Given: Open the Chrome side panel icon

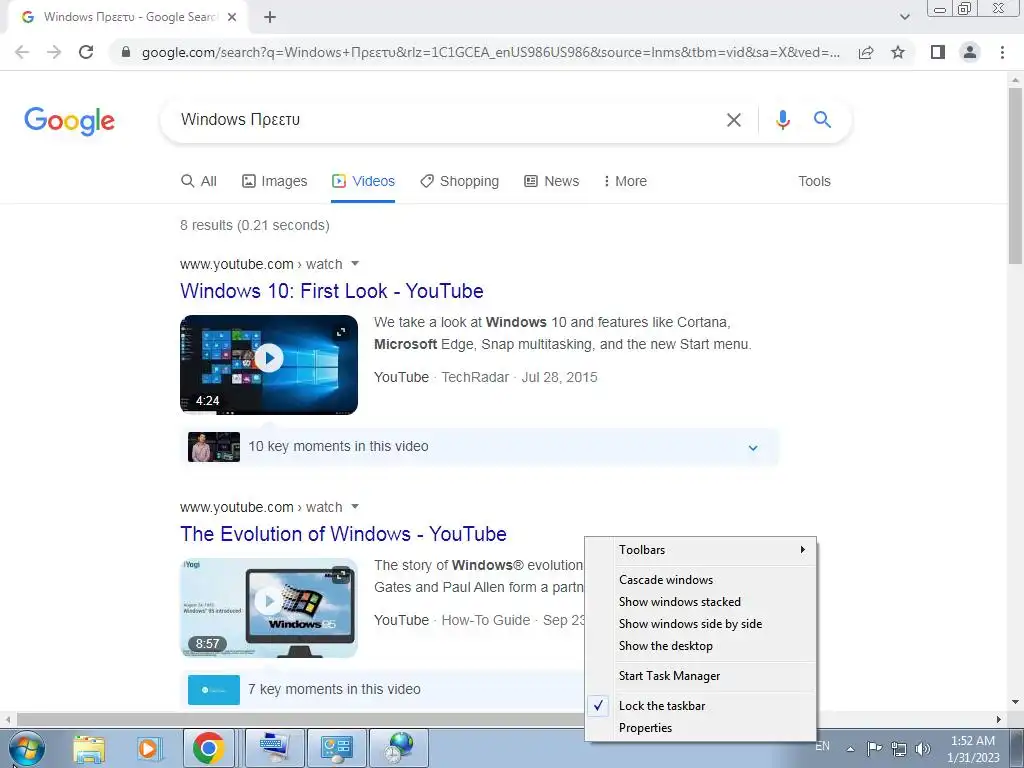Looking at the screenshot, I should point(938,52).
